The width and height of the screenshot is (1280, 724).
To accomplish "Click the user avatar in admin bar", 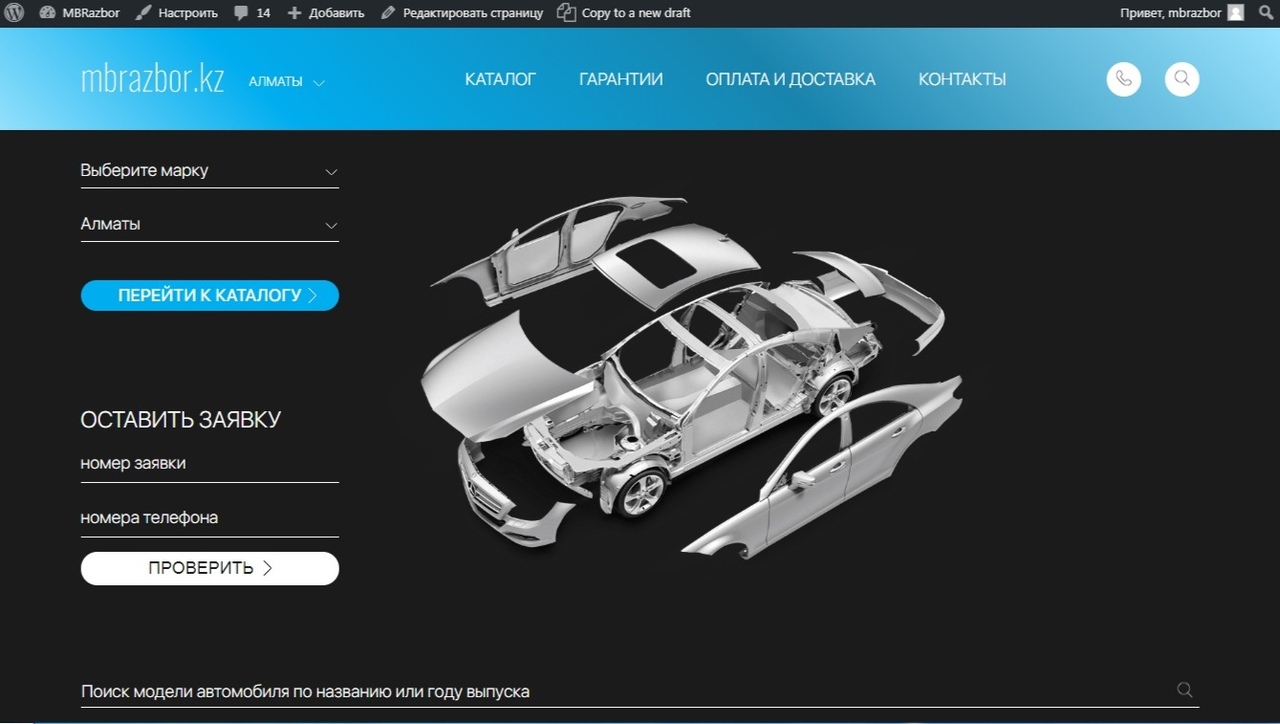I will (x=1236, y=13).
